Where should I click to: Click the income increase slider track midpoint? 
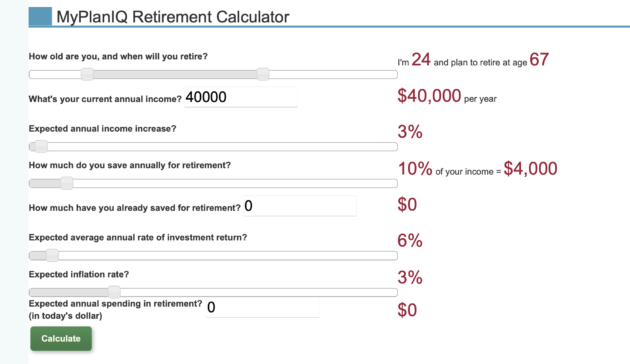tap(213, 147)
